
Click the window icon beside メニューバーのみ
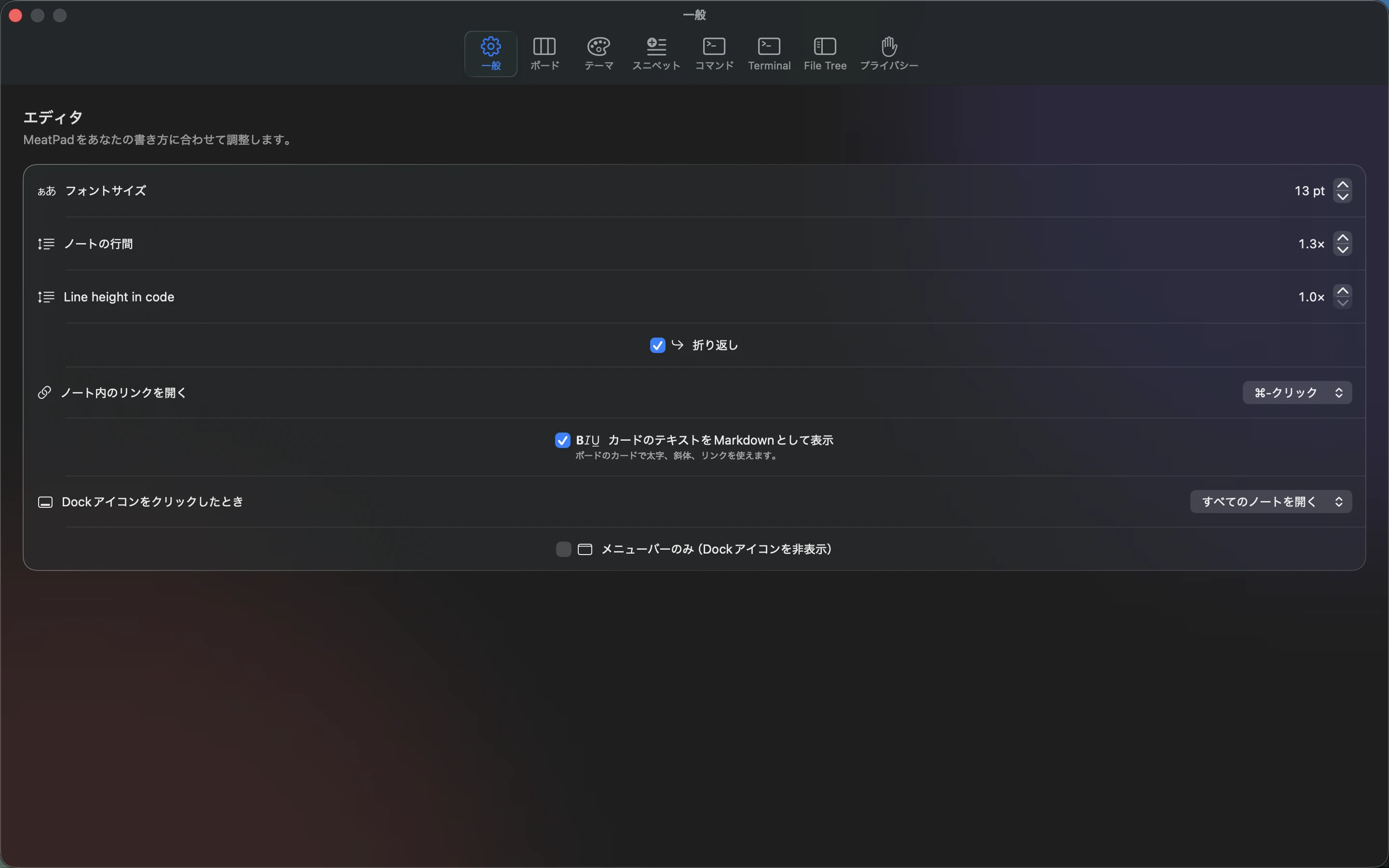(585, 549)
